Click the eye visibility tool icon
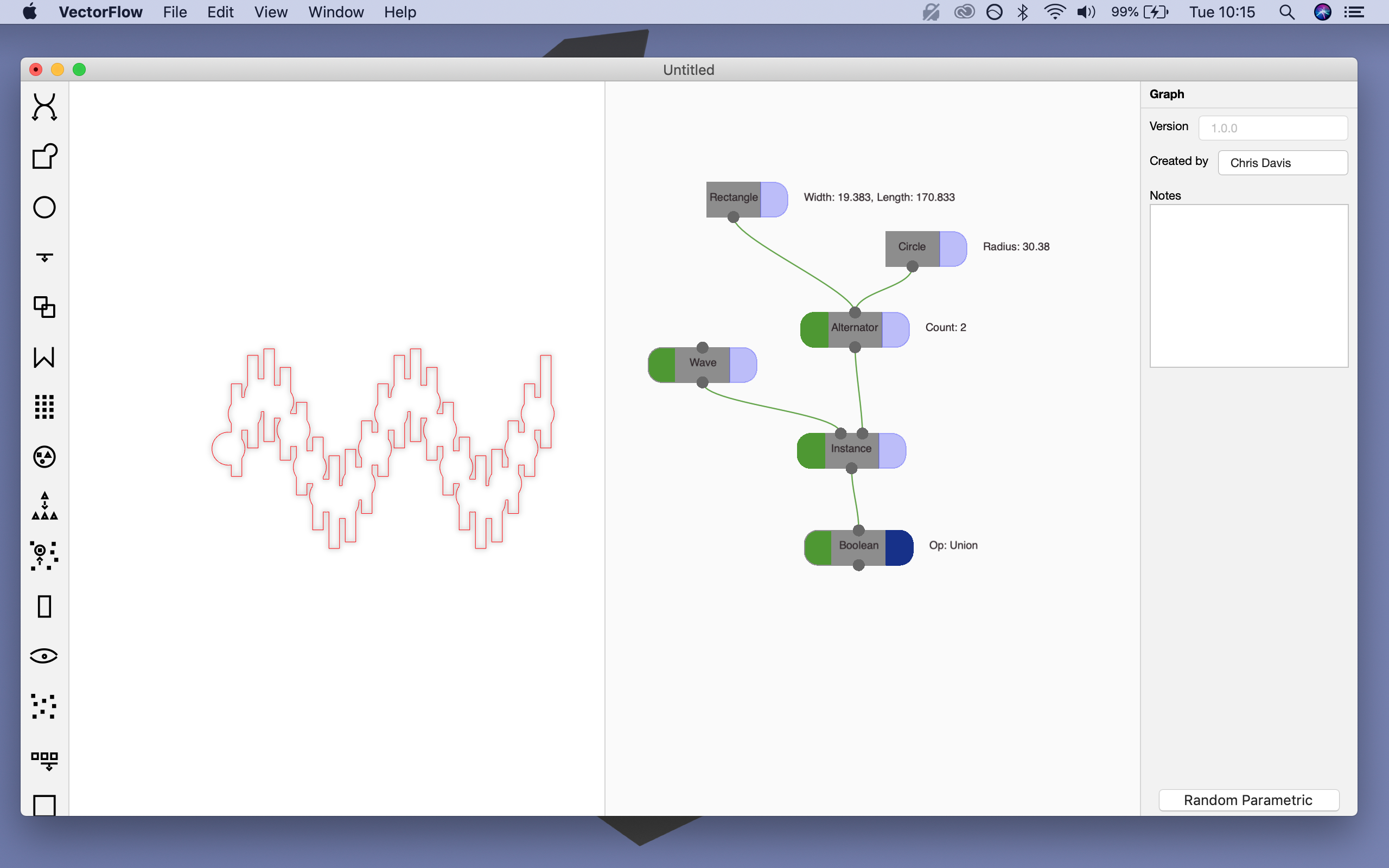 (44, 655)
